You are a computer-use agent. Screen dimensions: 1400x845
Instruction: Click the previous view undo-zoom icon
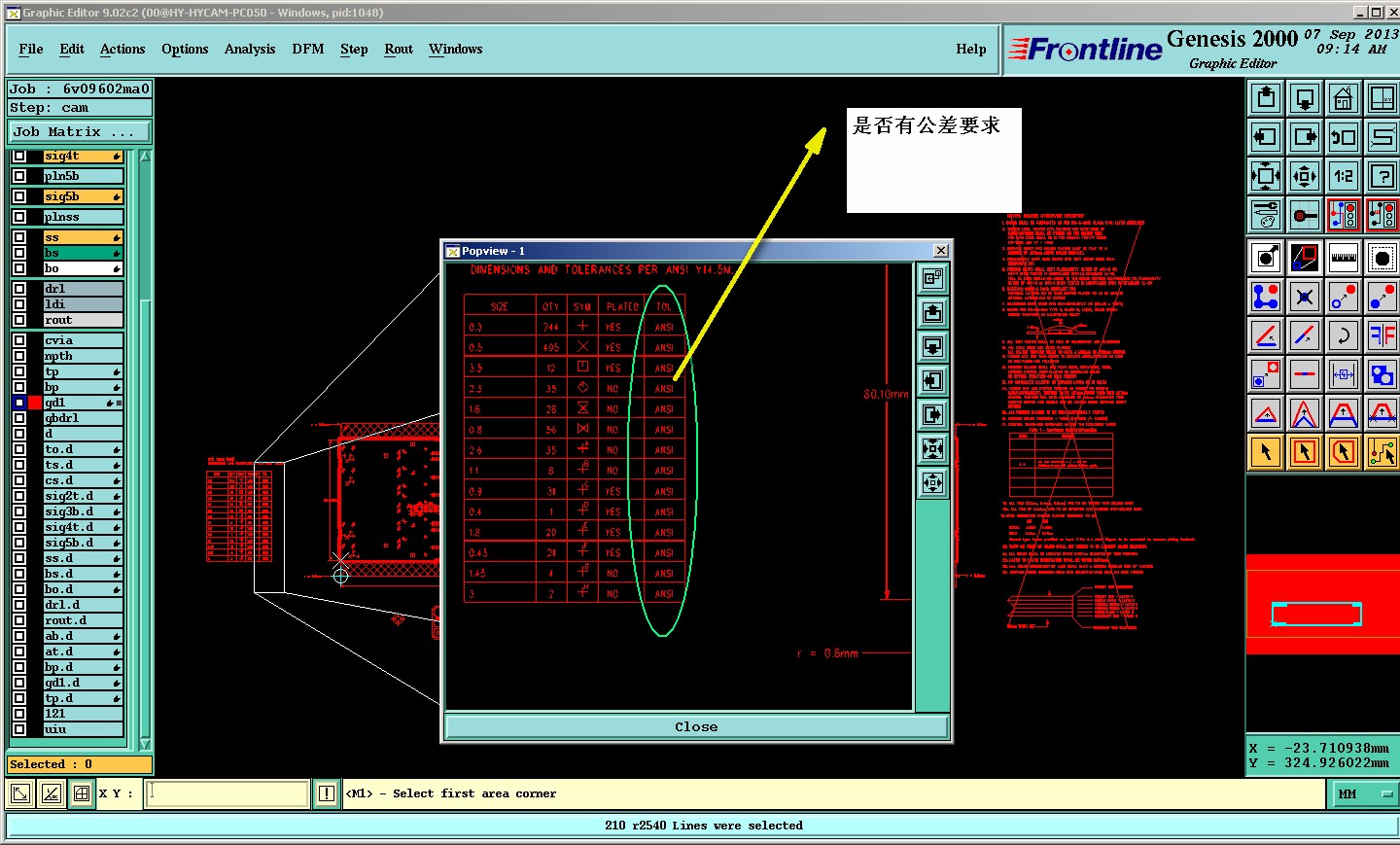[1344, 137]
